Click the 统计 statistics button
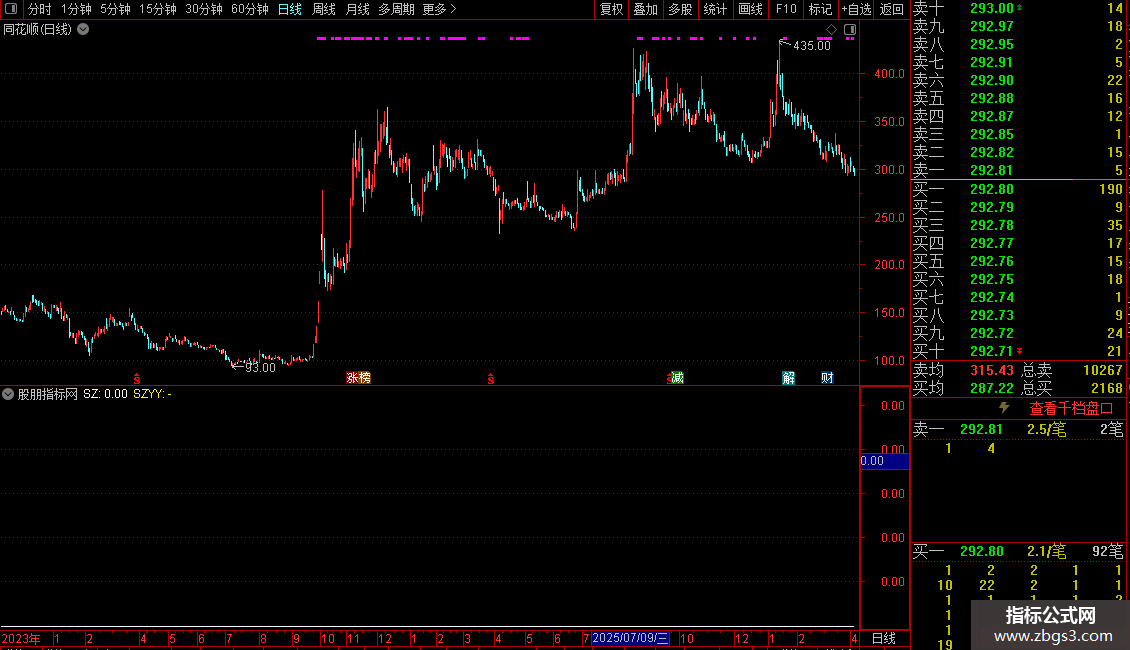This screenshot has height=650, width=1130. tap(715, 9)
